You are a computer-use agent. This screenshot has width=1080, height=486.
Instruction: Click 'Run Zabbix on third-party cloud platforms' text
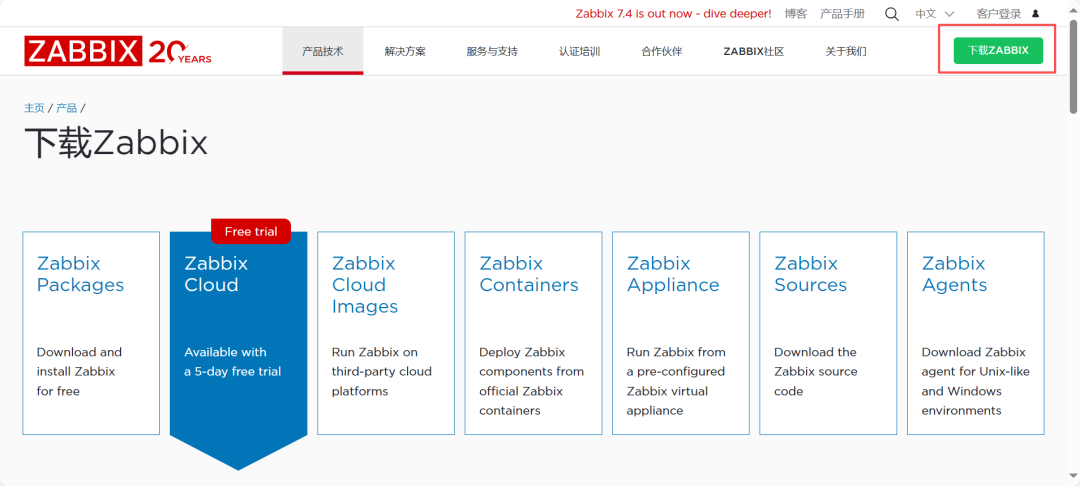click(x=382, y=372)
